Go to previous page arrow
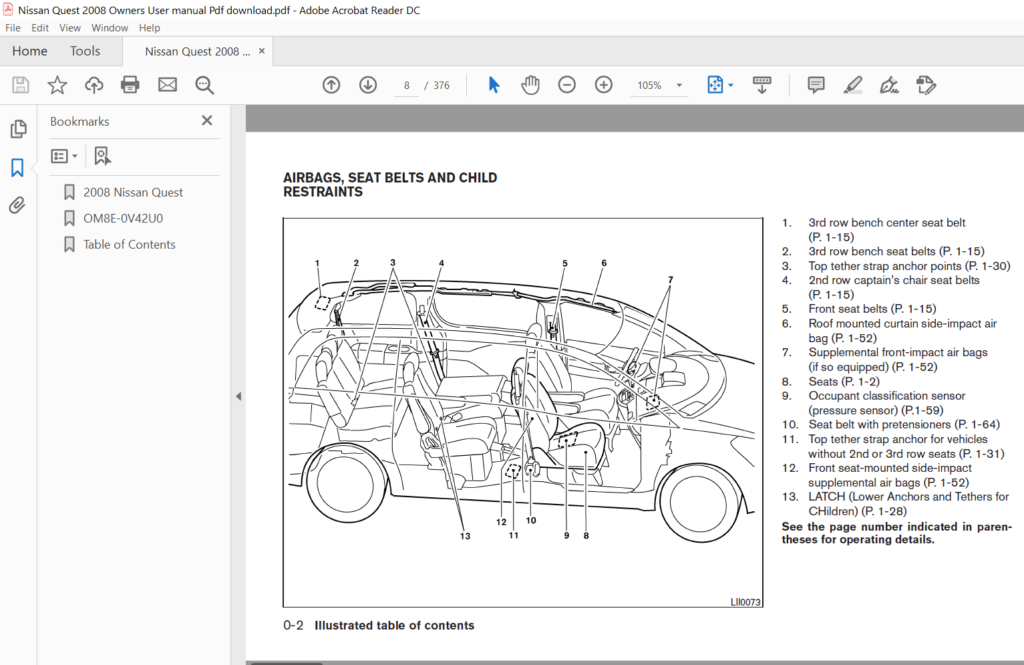Image resolution: width=1024 pixels, height=665 pixels. (331, 85)
